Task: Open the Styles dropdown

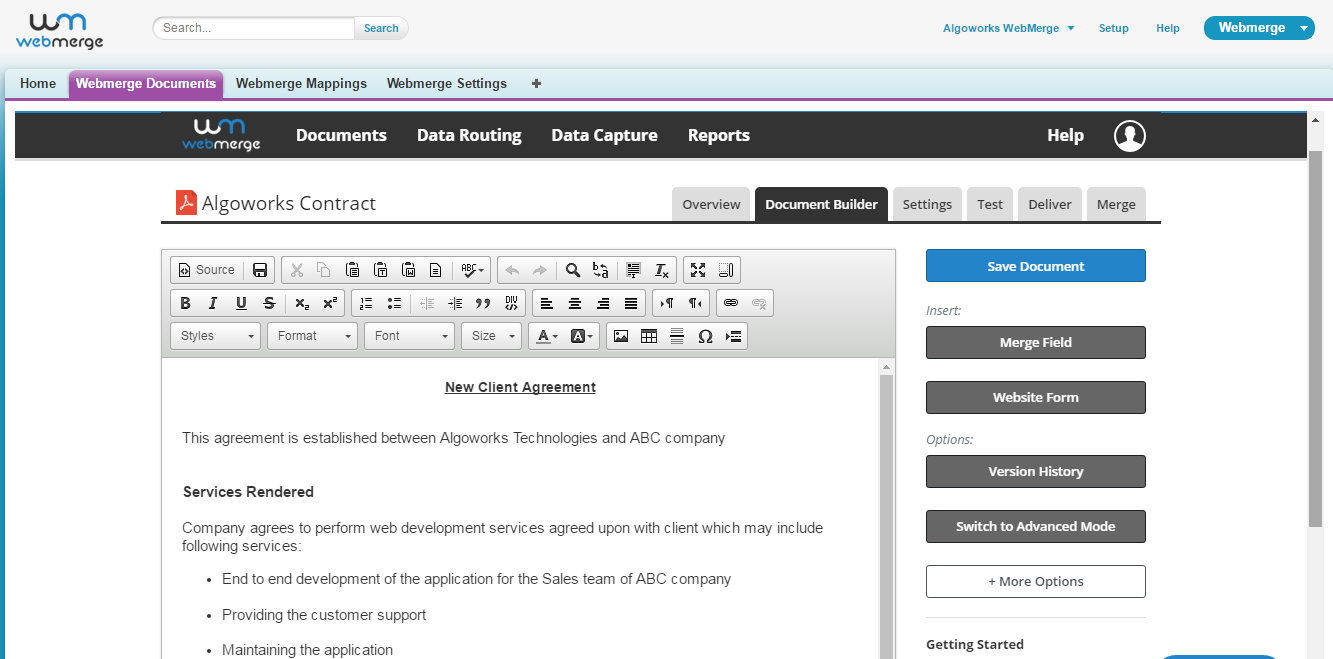Action: click(215, 336)
